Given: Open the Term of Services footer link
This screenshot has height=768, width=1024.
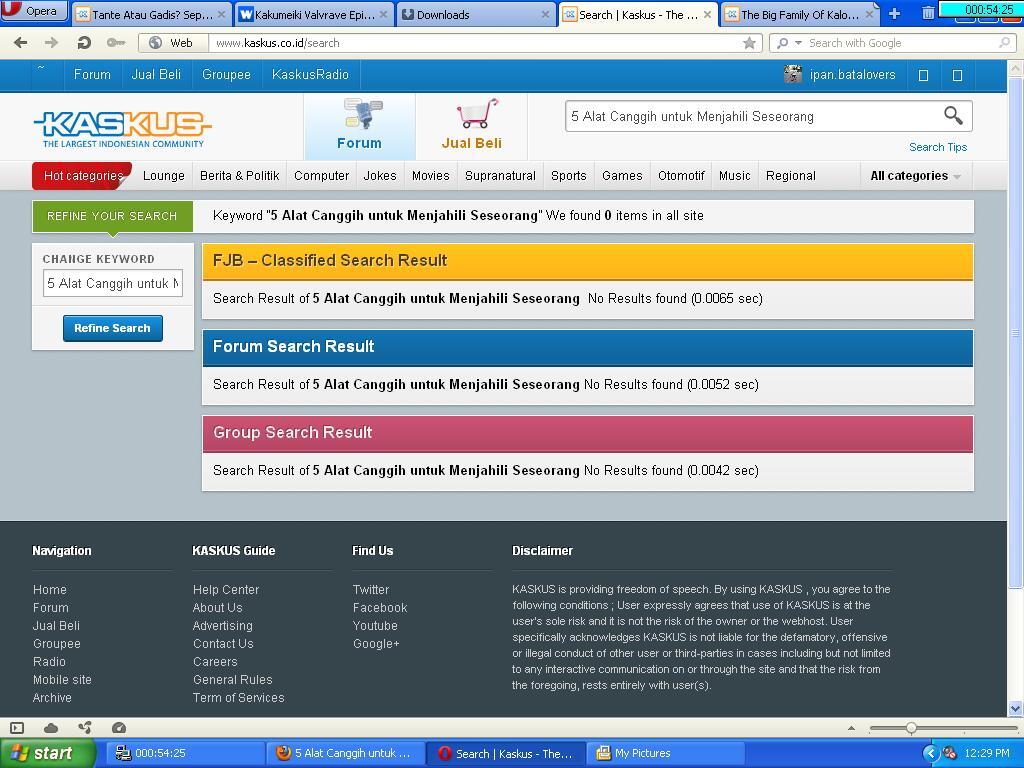Looking at the screenshot, I should point(238,697).
